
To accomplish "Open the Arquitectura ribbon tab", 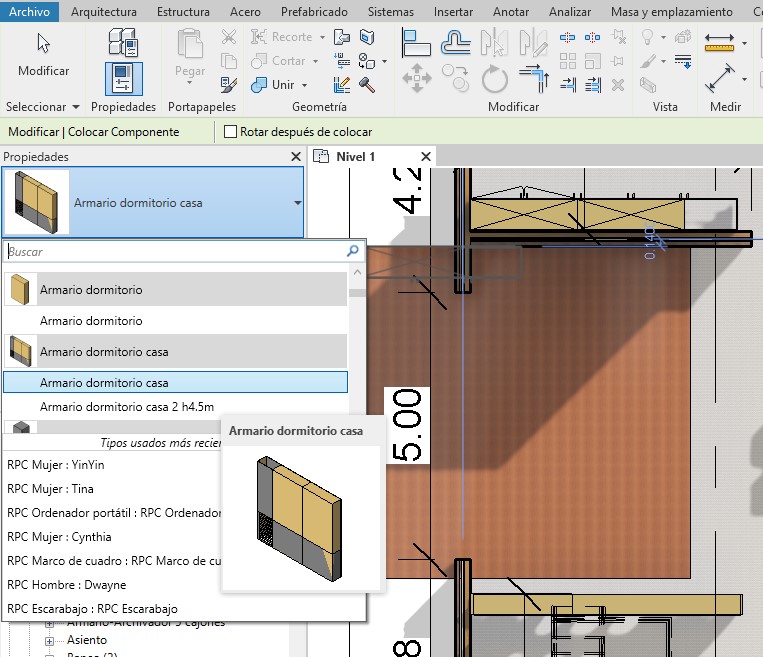I will pyautogui.click(x=105, y=12).
